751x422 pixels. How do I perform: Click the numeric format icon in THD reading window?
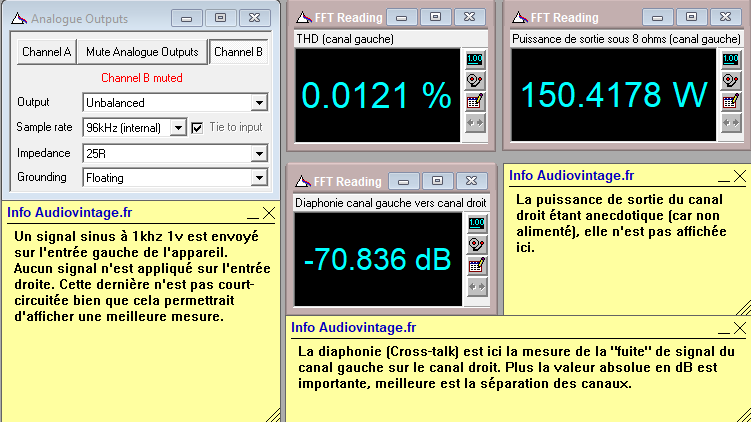click(475, 59)
